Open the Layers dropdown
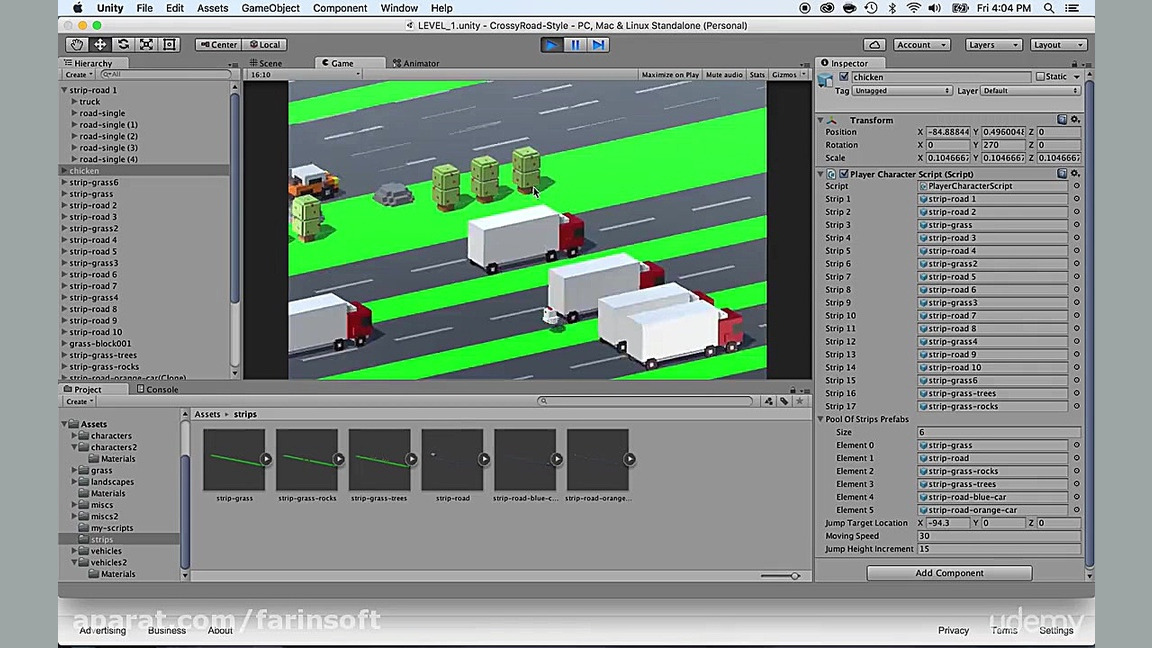 pyautogui.click(x=993, y=45)
